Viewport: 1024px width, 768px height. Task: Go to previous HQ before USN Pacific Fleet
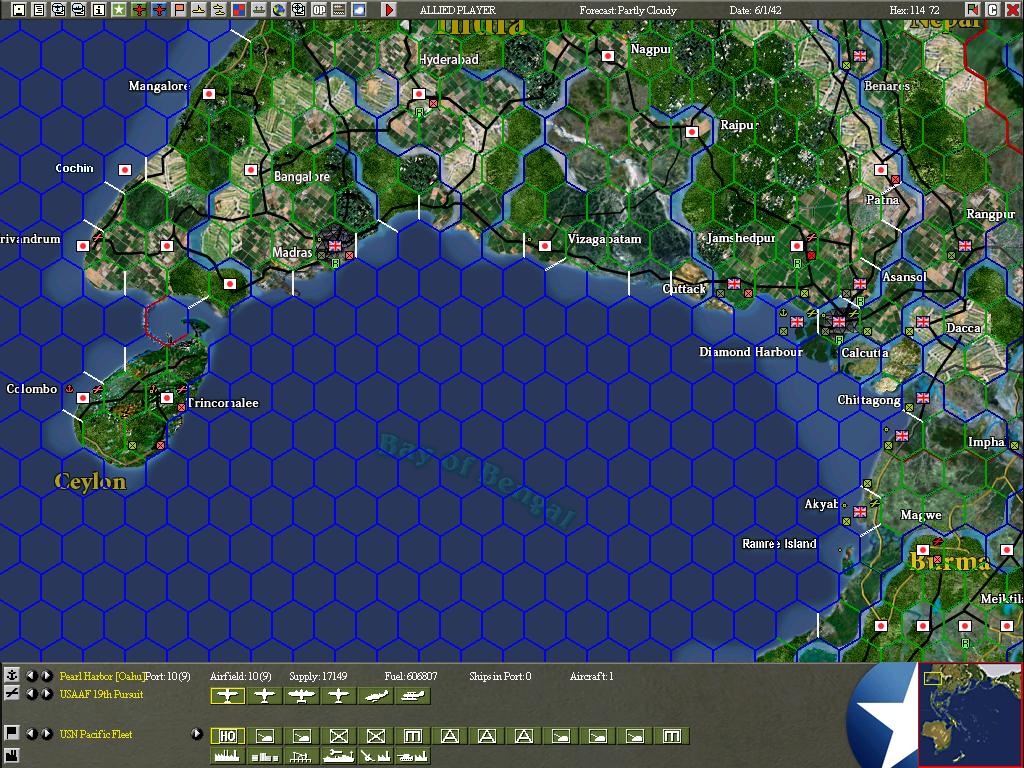(31, 733)
